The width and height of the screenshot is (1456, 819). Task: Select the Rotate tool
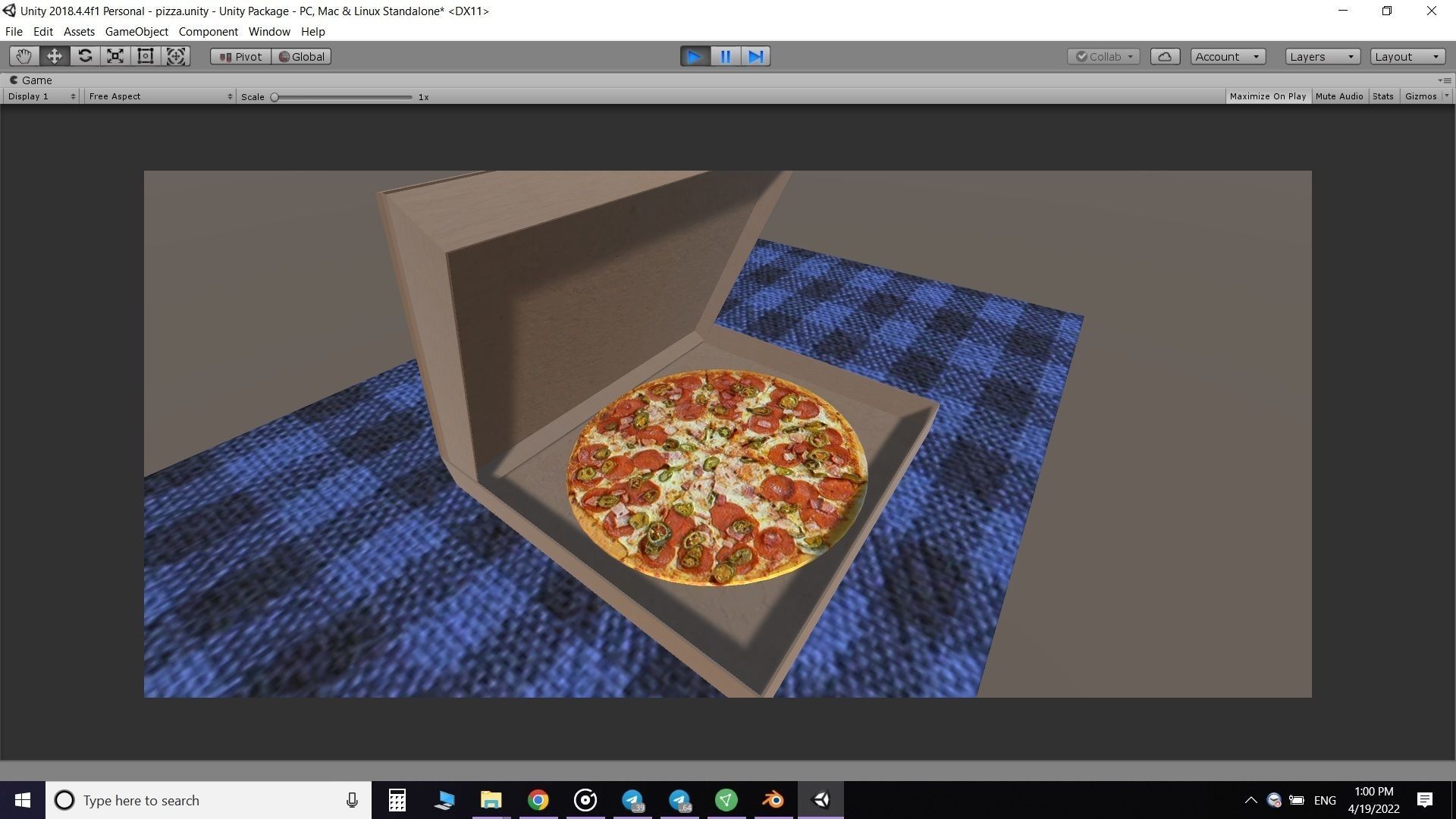pyautogui.click(x=85, y=56)
